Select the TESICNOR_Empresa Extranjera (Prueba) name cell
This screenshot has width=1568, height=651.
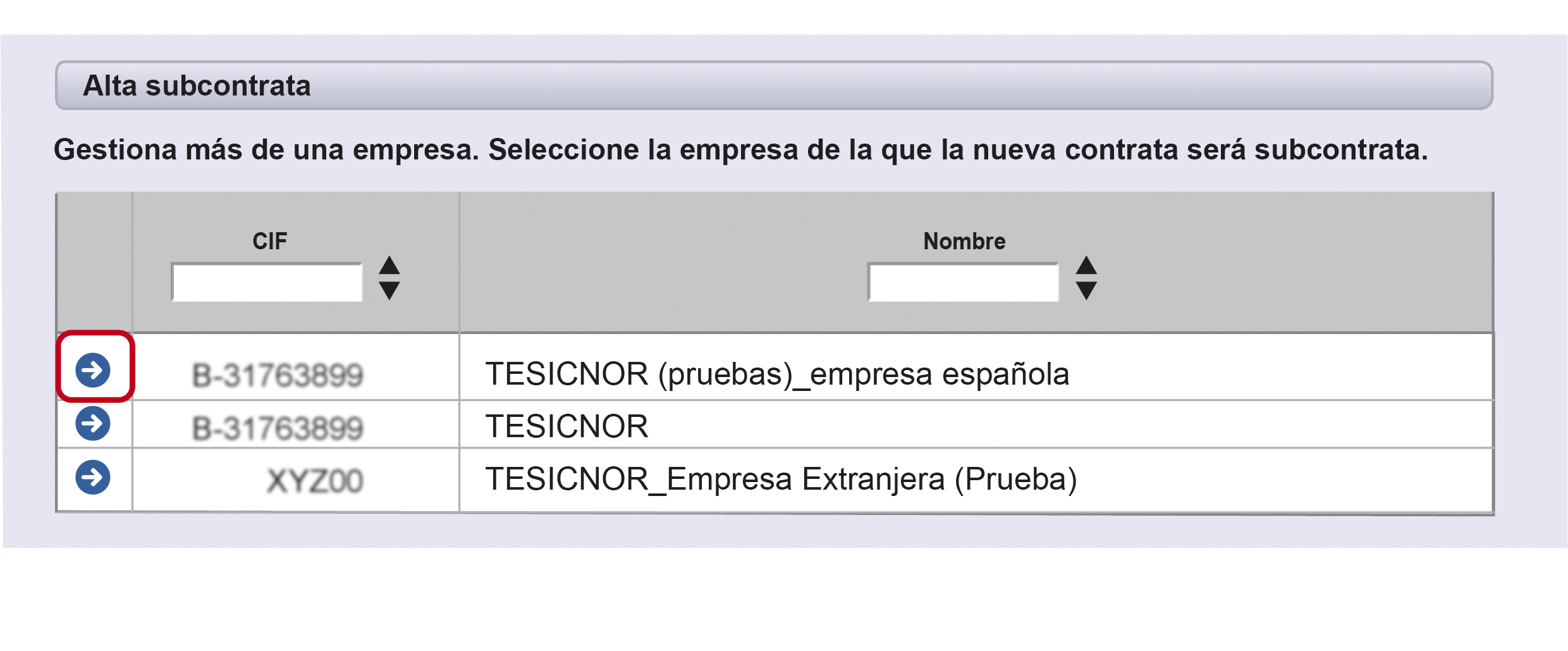tap(976, 480)
